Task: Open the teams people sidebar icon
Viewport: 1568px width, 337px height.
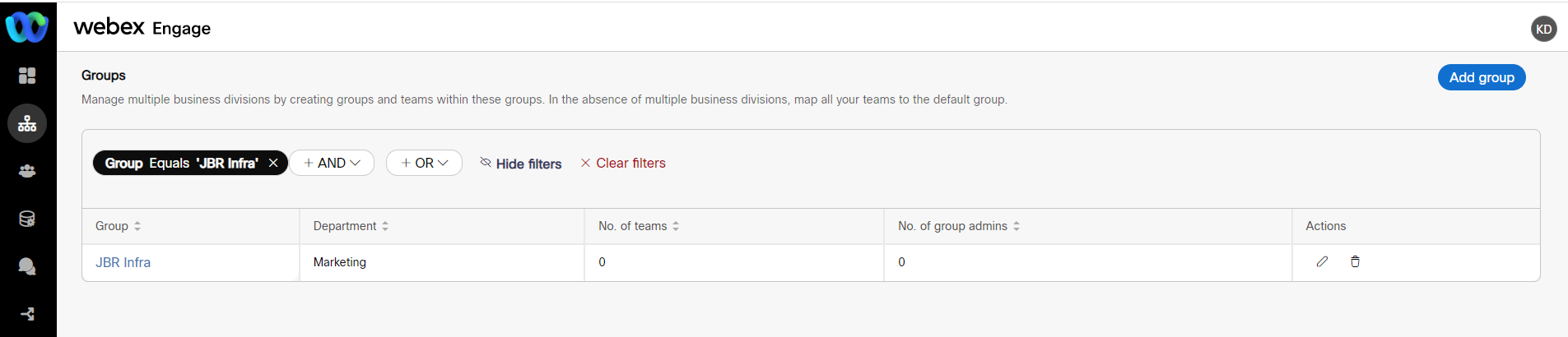Action: click(27, 171)
